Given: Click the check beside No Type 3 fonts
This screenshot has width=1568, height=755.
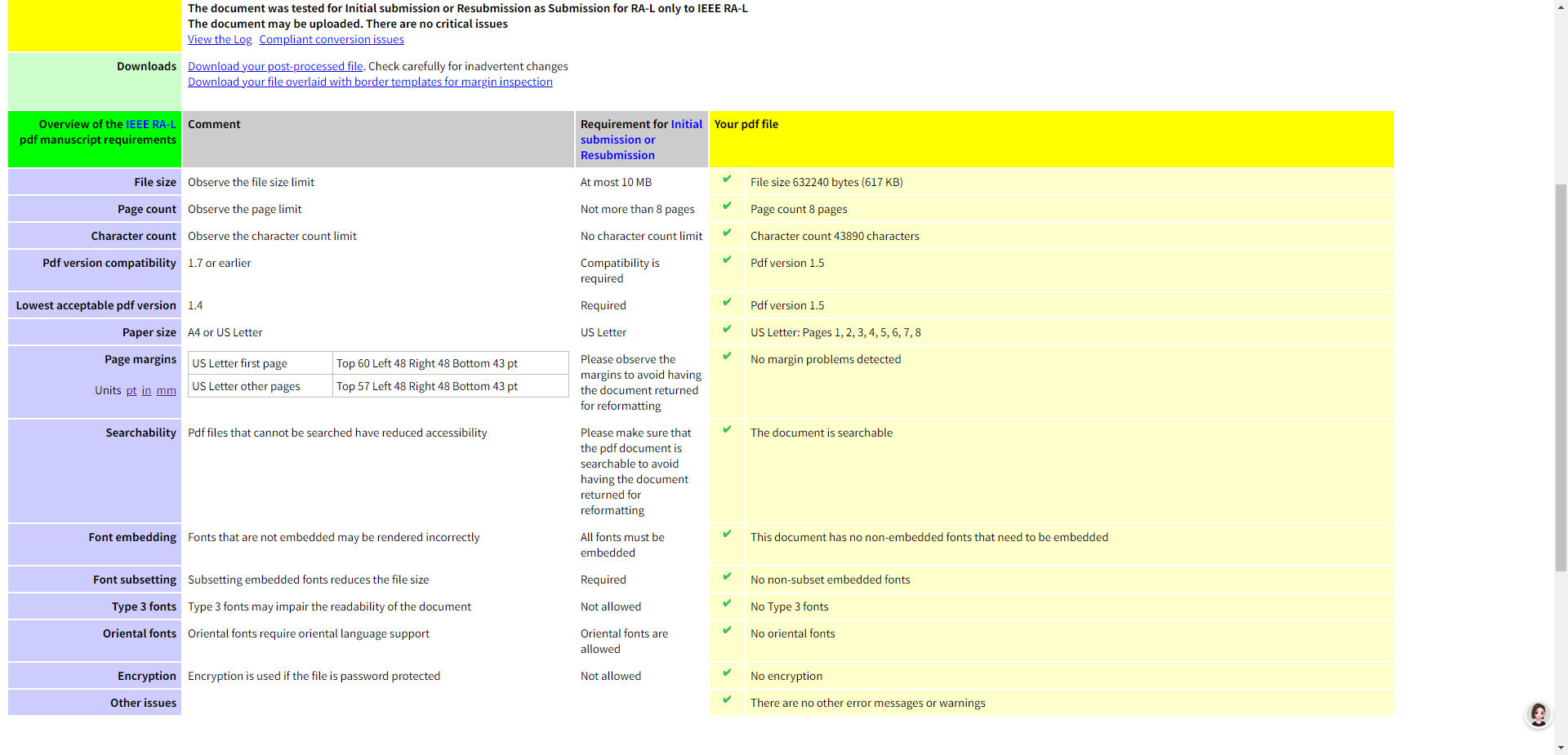Looking at the screenshot, I should click(727, 603).
